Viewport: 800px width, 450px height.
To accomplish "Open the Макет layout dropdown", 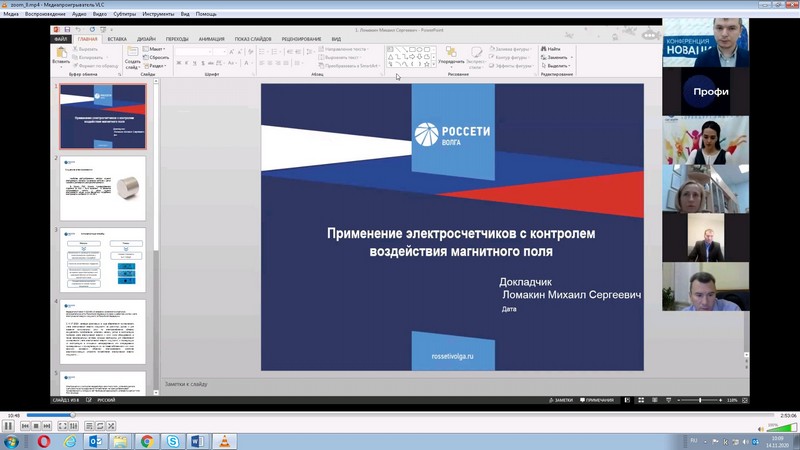I will click(x=154, y=49).
